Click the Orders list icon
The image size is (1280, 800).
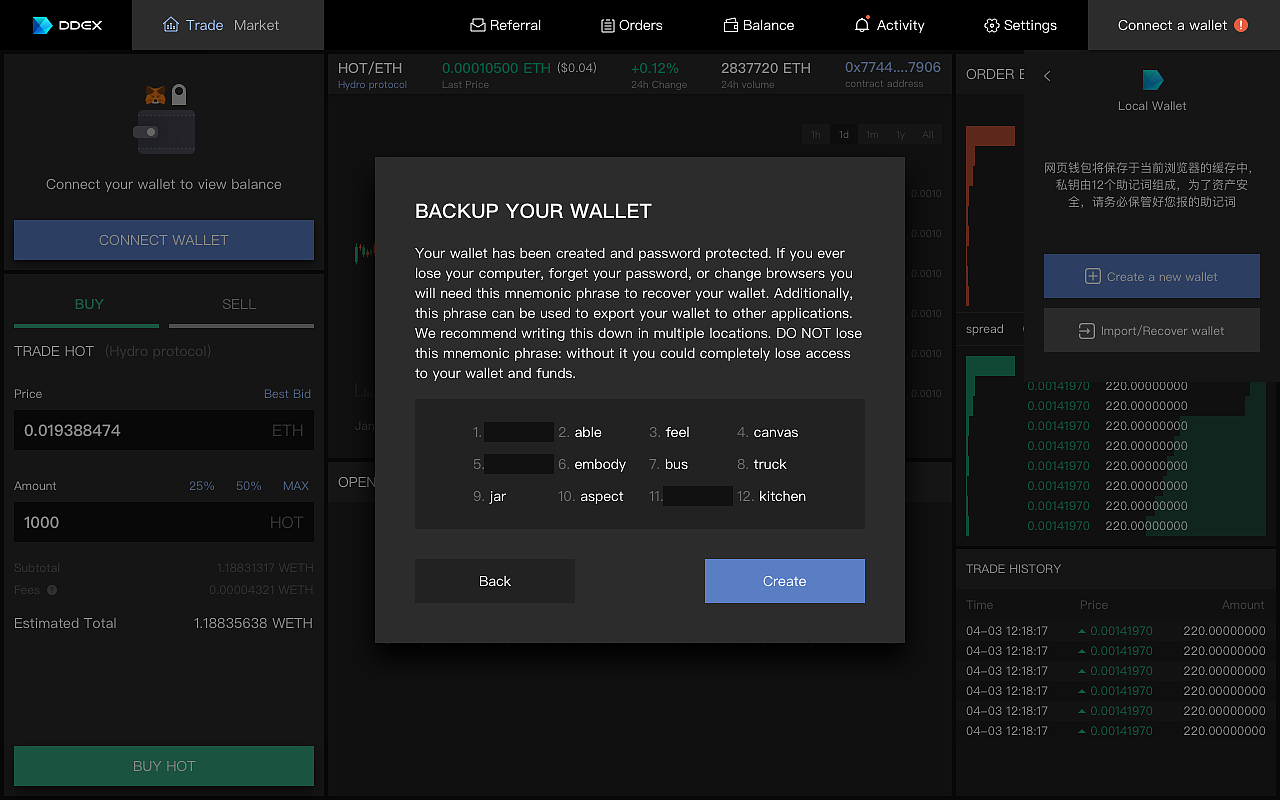point(607,25)
